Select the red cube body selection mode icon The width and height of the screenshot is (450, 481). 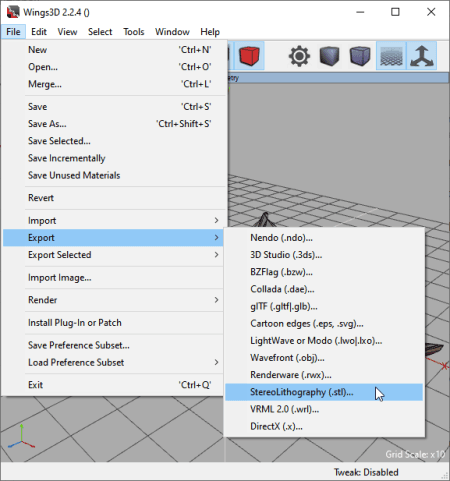(x=249, y=56)
